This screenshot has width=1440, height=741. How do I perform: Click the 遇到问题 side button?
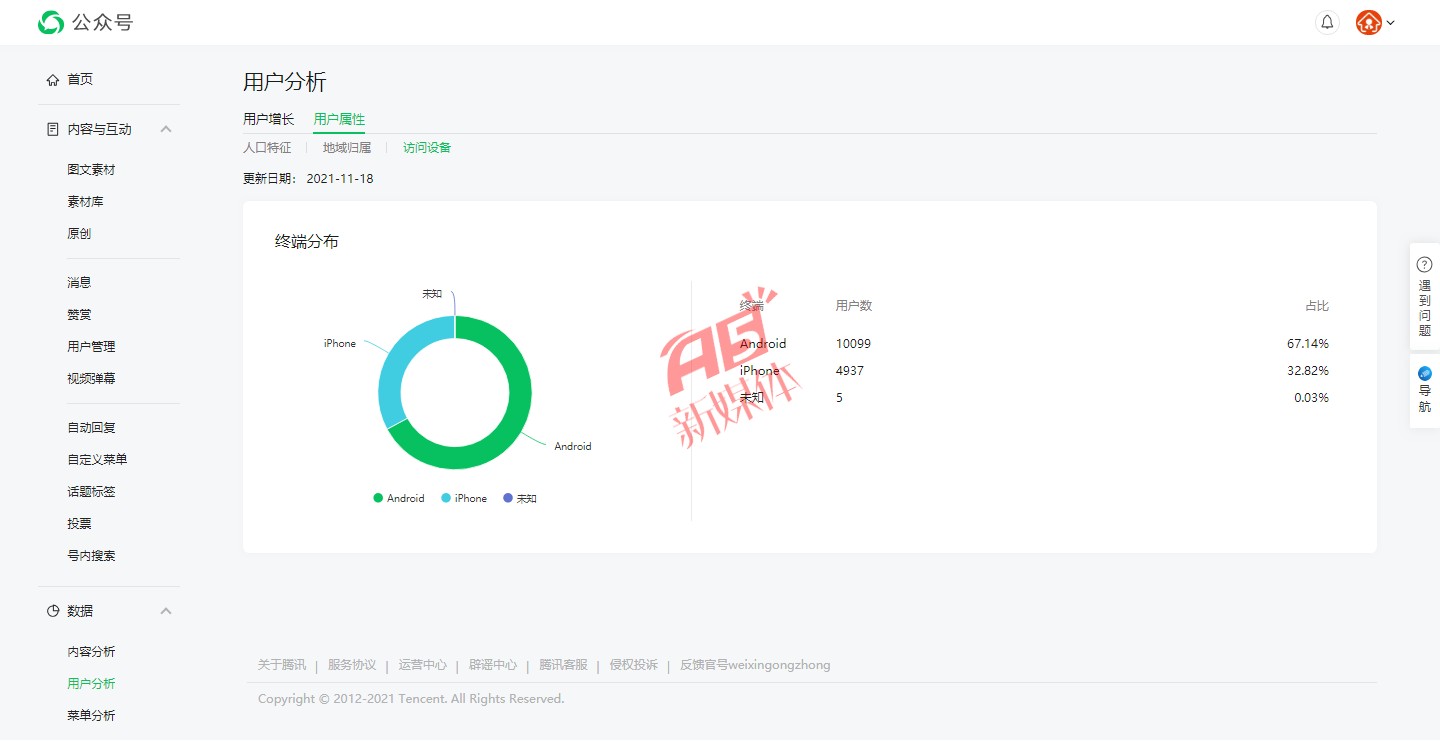pos(1425,296)
